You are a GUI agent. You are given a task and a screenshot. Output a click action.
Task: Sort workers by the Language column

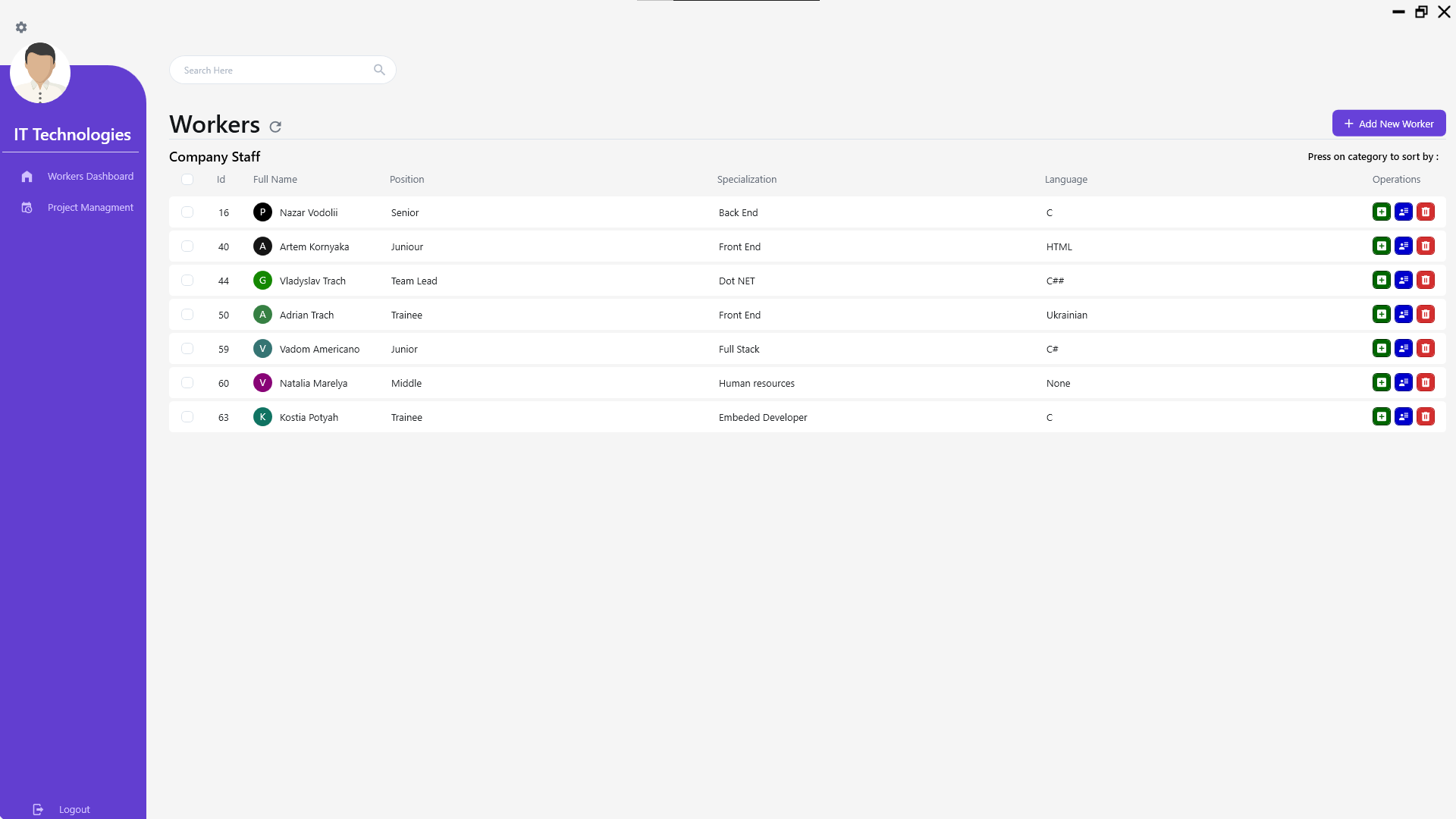[1065, 179]
